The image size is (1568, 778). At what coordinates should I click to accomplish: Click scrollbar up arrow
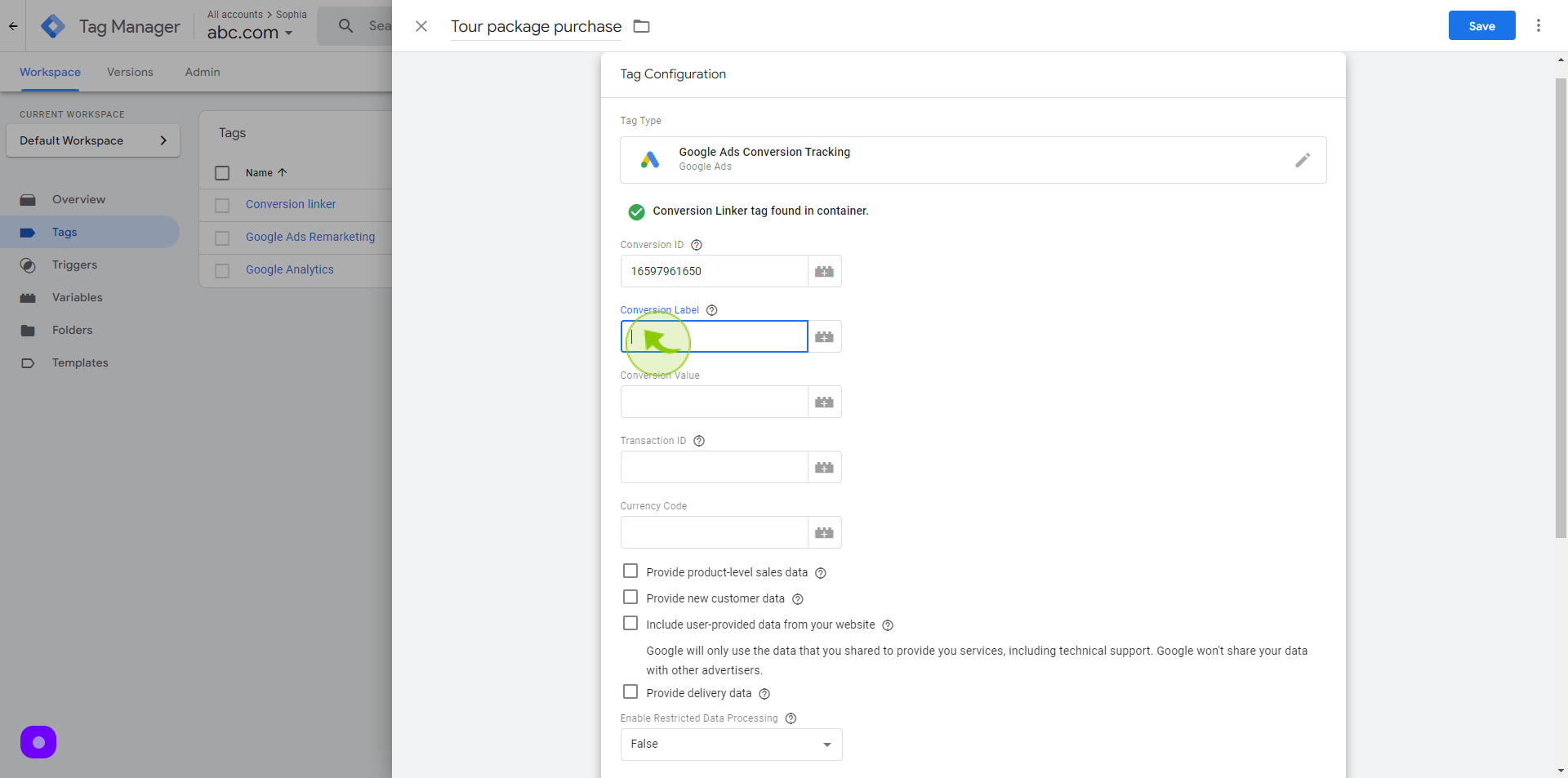point(1561,60)
